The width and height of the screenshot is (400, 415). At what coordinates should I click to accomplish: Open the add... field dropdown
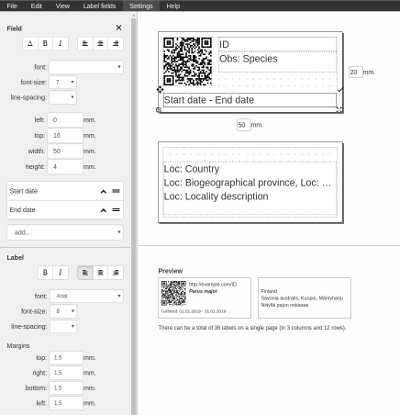pyautogui.click(x=65, y=232)
